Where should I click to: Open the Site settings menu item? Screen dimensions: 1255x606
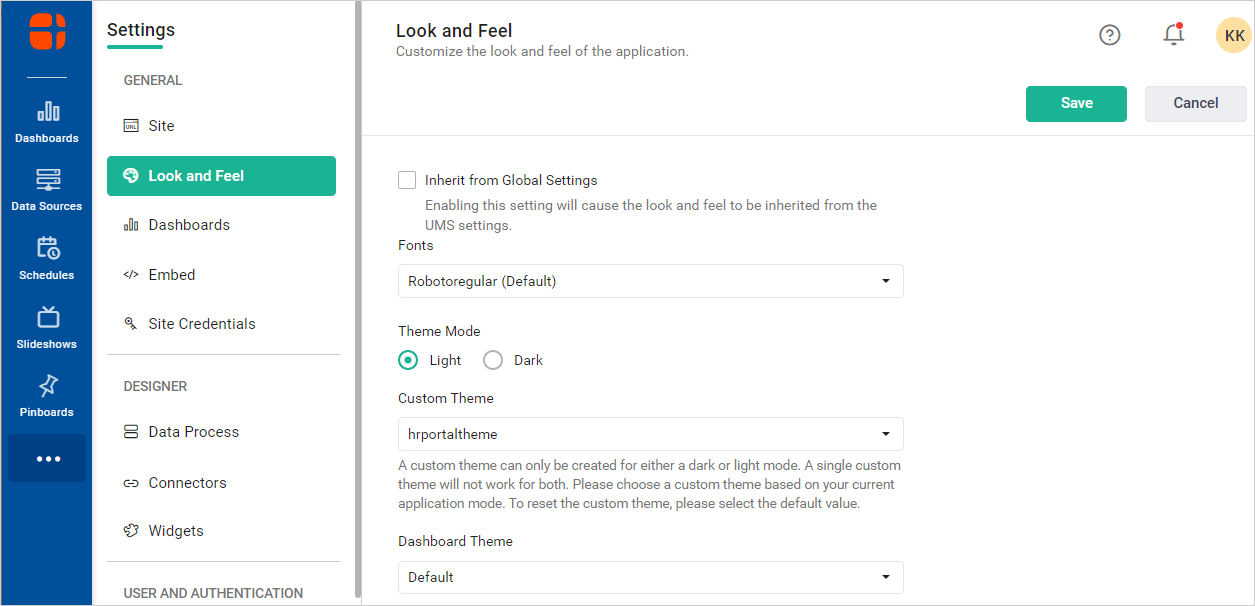point(161,126)
